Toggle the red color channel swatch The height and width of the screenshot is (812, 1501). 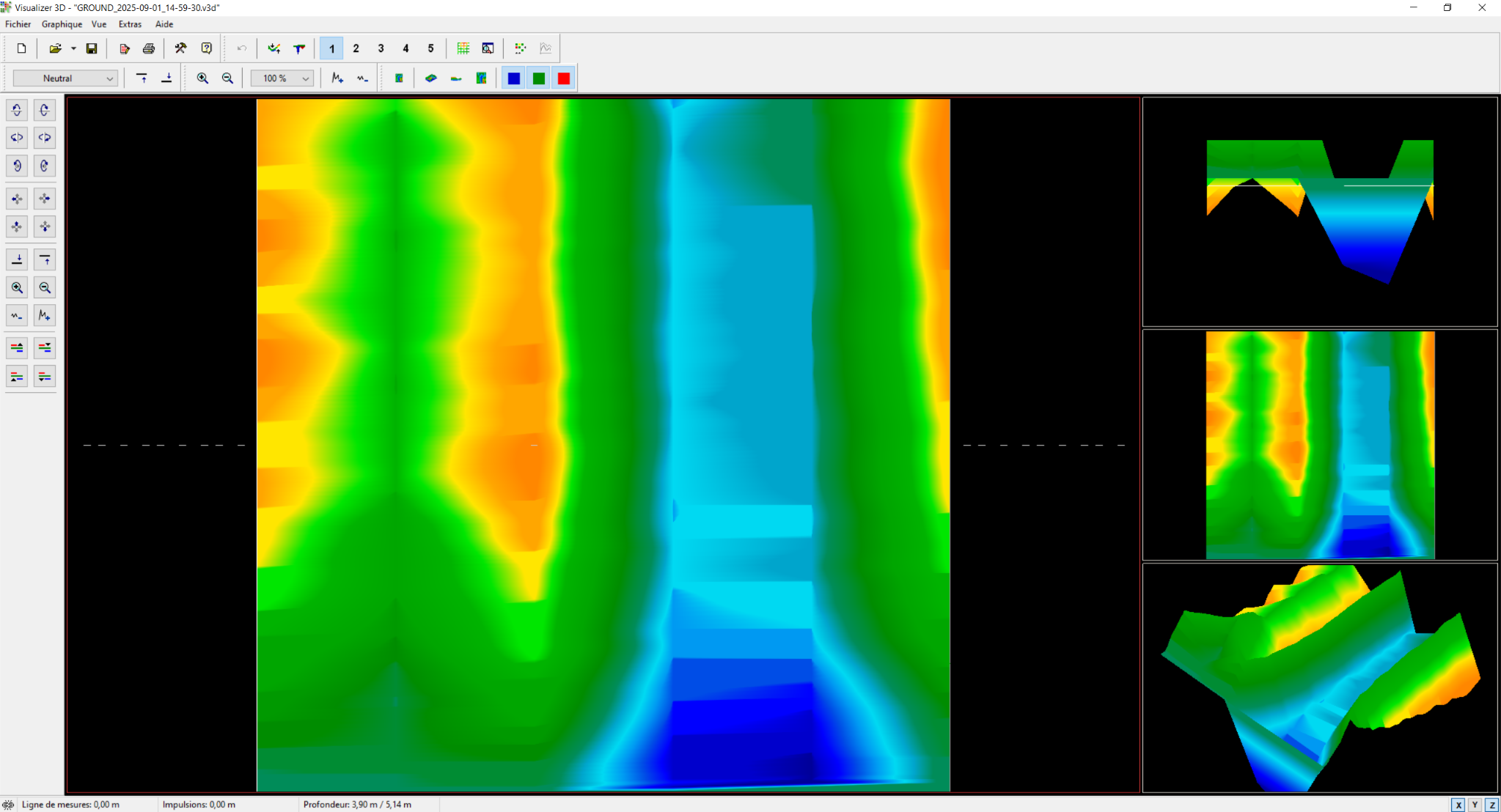[x=564, y=78]
